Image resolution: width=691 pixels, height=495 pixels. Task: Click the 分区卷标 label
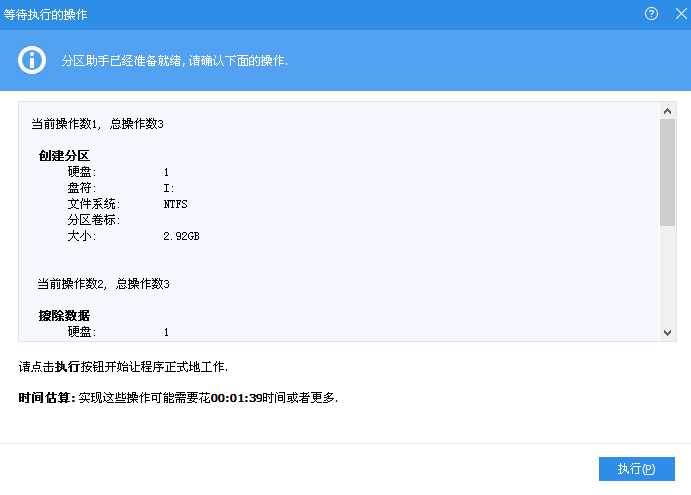(x=93, y=220)
